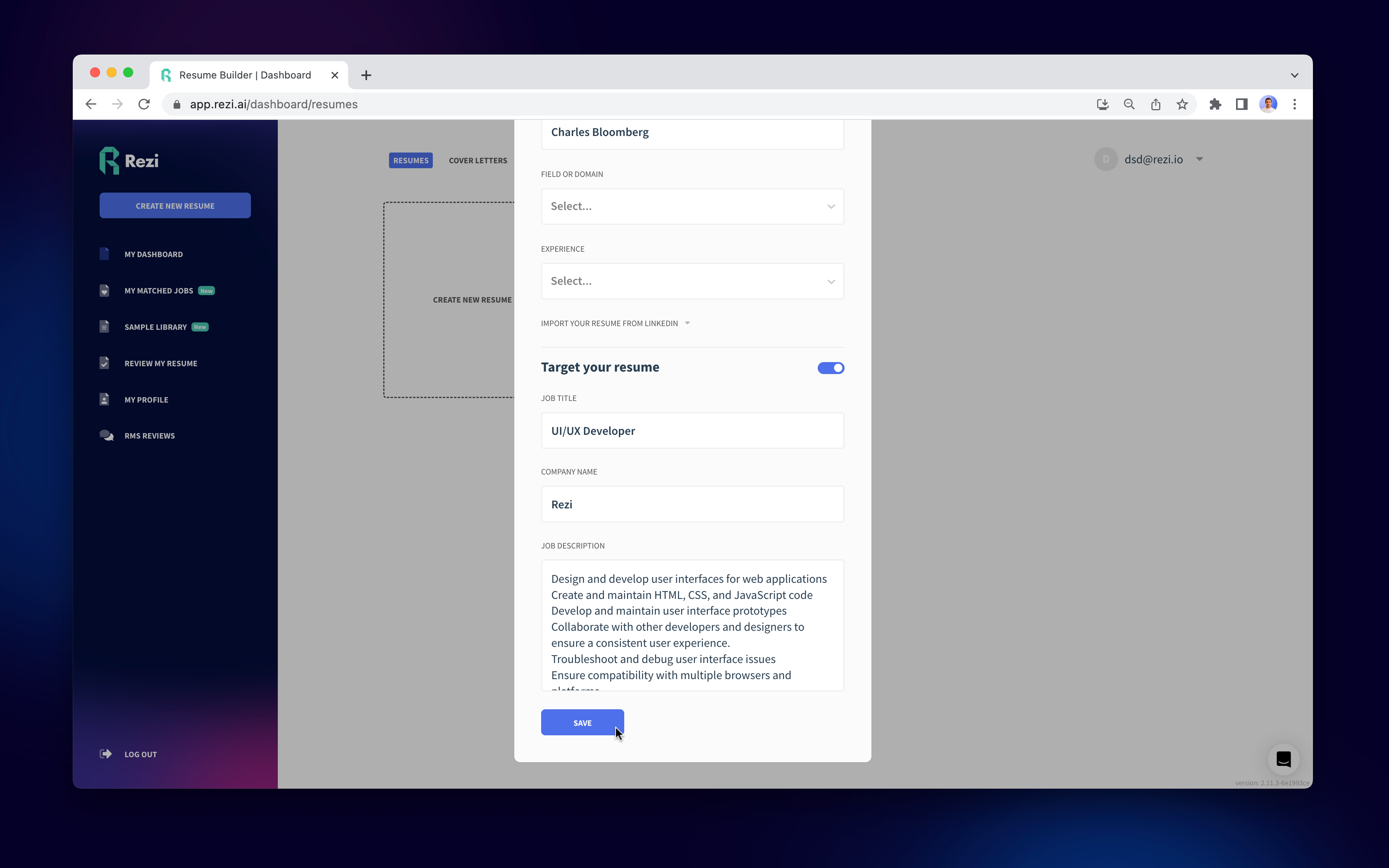Screen dimensions: 1389x868
Task: Open the chat support widget icon
Action: (1284, 759)
